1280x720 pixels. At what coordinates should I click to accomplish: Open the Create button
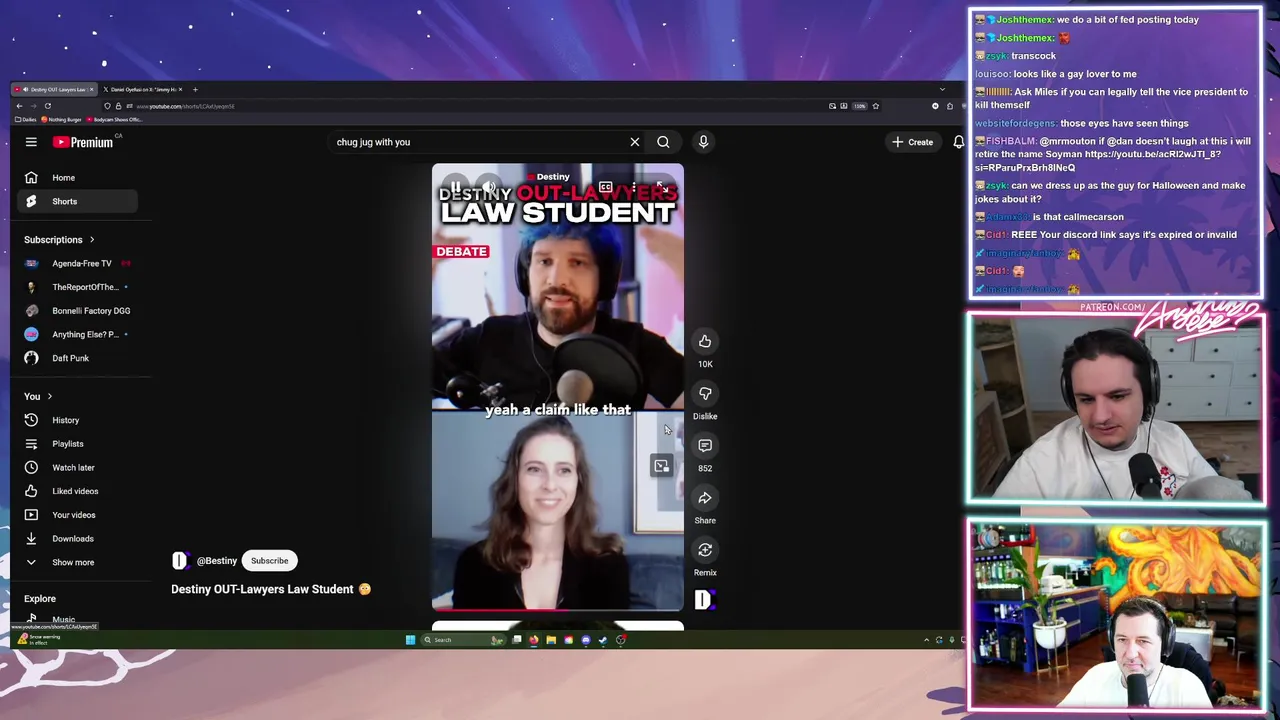(x=912, y=142)
